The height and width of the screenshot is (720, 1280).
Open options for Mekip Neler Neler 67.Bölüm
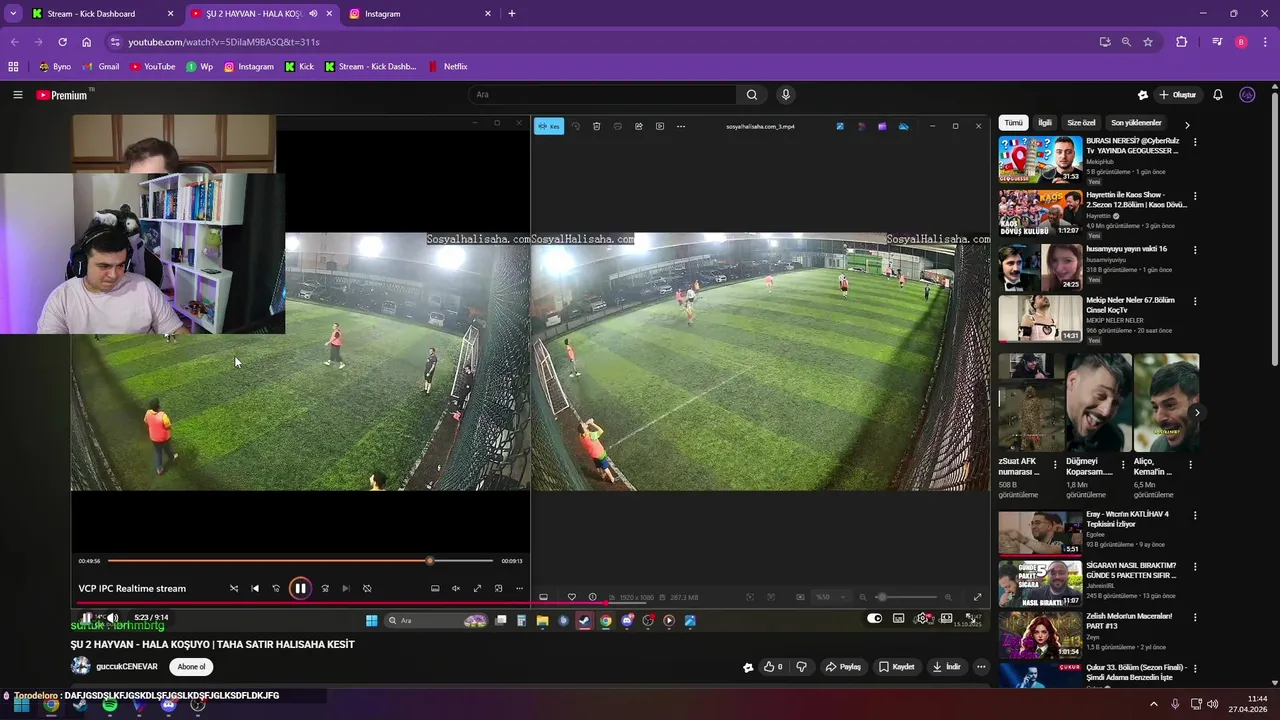[1195, 301]
